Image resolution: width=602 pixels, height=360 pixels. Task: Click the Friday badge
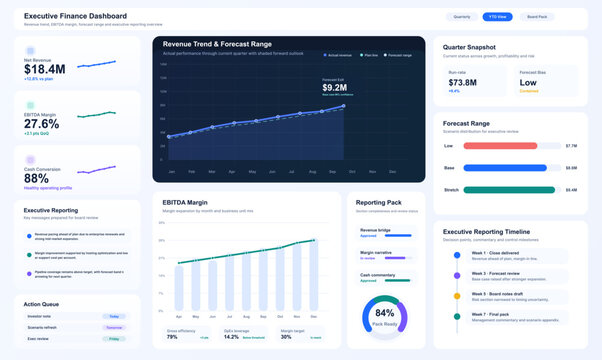114,339
